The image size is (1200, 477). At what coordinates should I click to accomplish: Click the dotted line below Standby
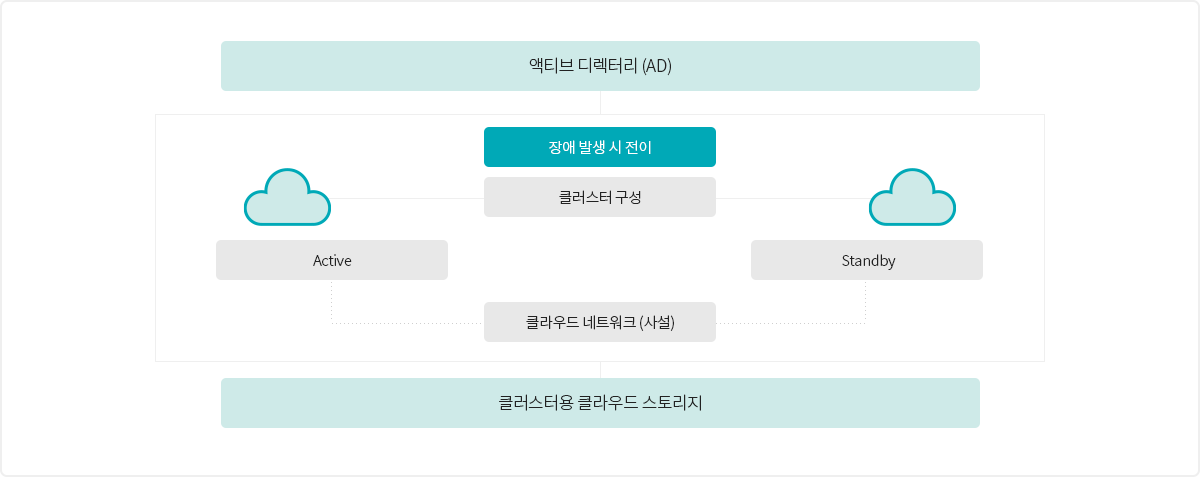(866, 301)
